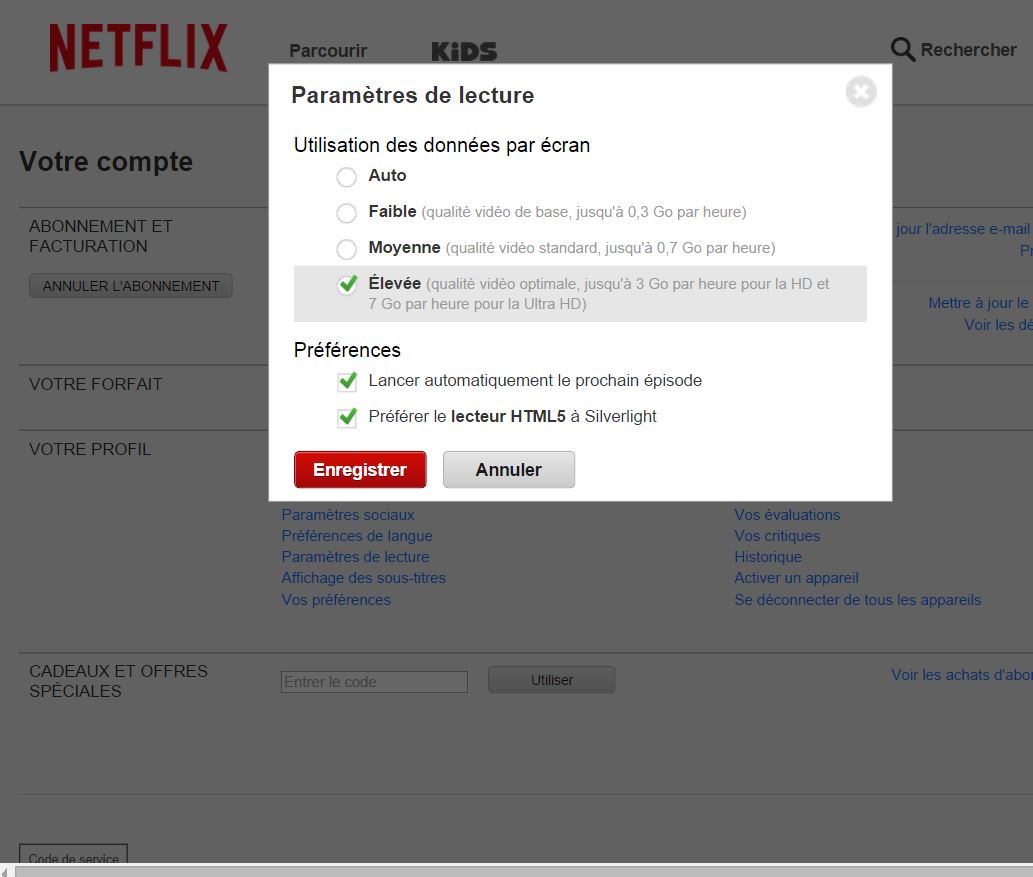The height and width of the screenshot is (877, 1033).
Task: Open Paramètres de lecture link
Action: point(355,557)
